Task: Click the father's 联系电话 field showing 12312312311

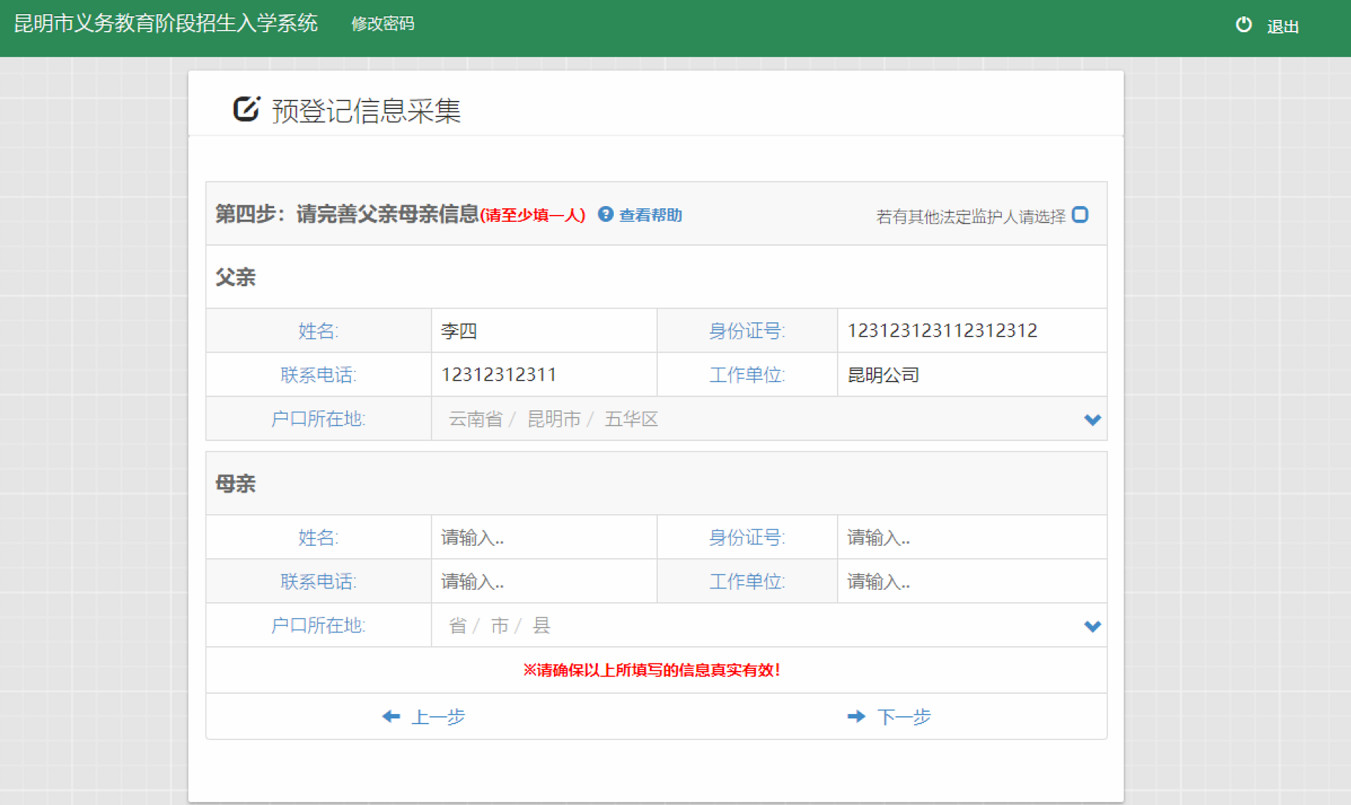Action: click(x=544, y=375)
